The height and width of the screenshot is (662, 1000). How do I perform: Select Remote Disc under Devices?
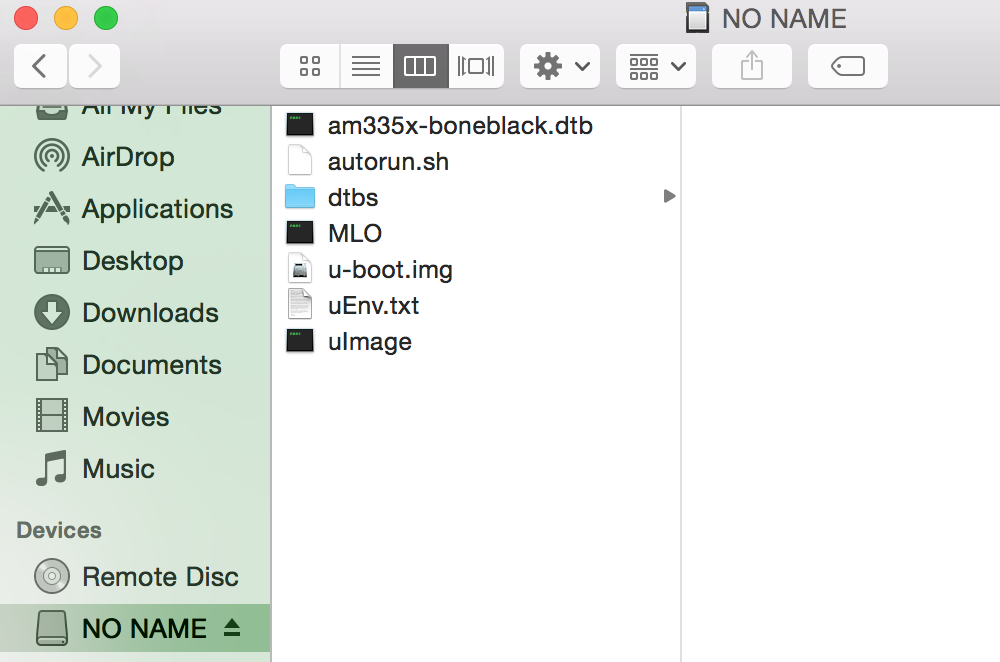coord(160,577)
